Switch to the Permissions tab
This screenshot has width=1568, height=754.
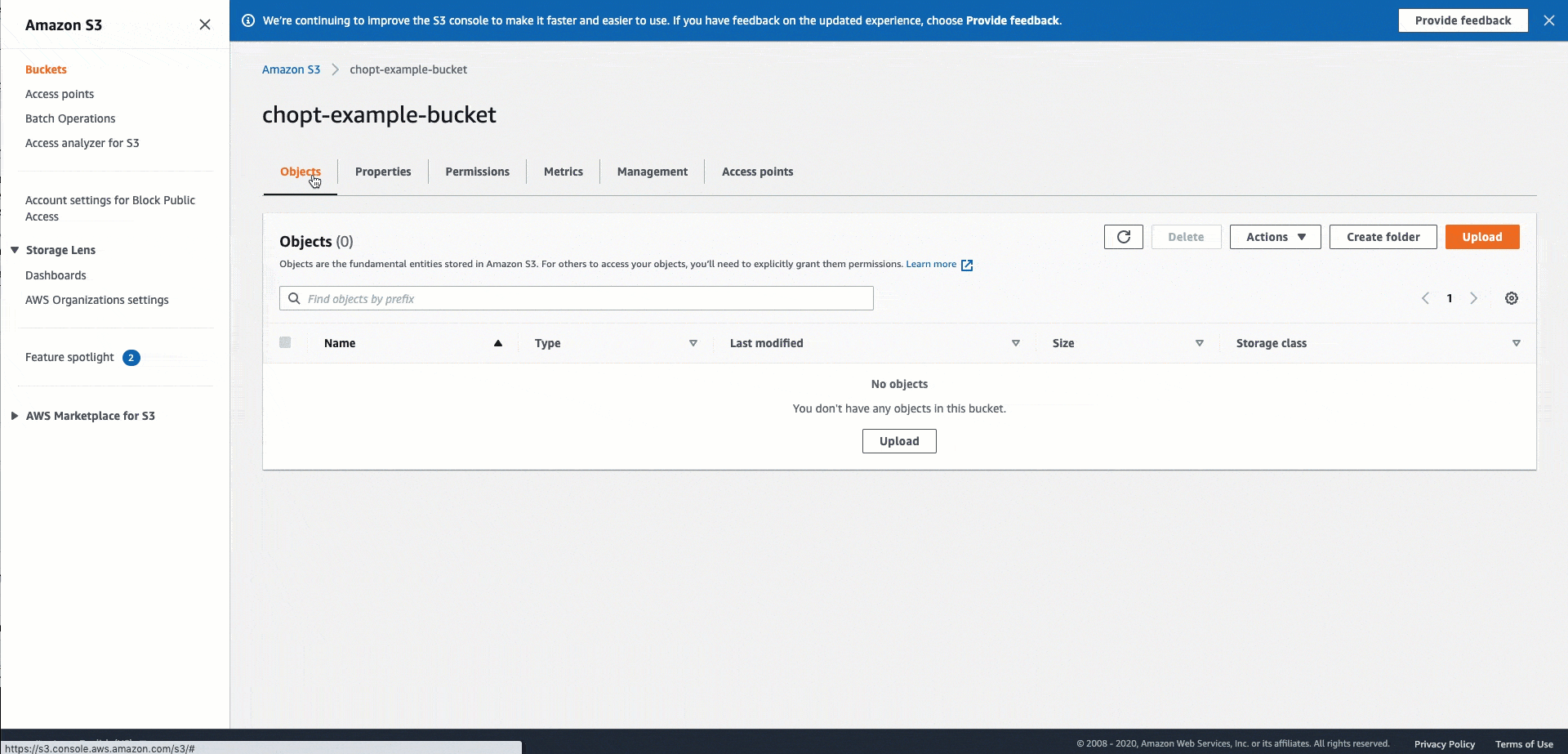[x=477, y=172]
